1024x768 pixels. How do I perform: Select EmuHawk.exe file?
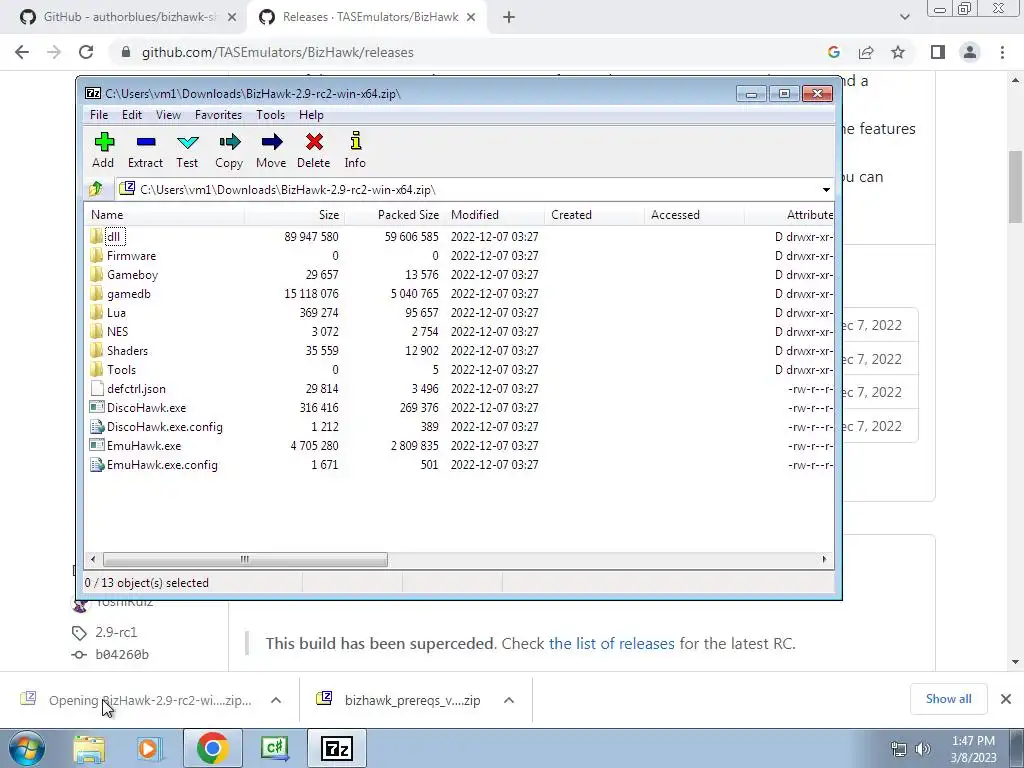pyautogui.click(x=144, y=445)
